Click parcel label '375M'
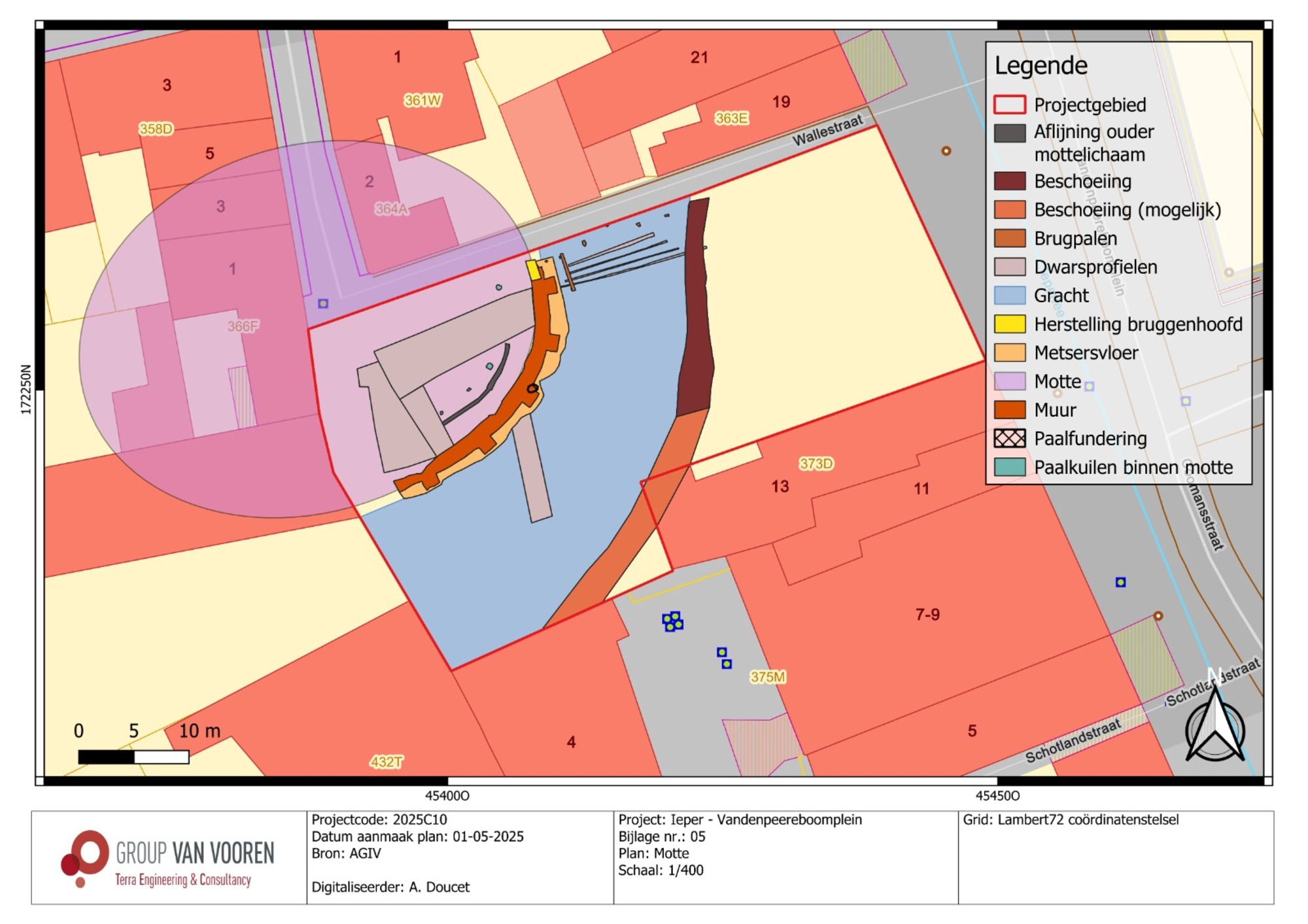The image size is (1308, 924). tap(768, 677)
